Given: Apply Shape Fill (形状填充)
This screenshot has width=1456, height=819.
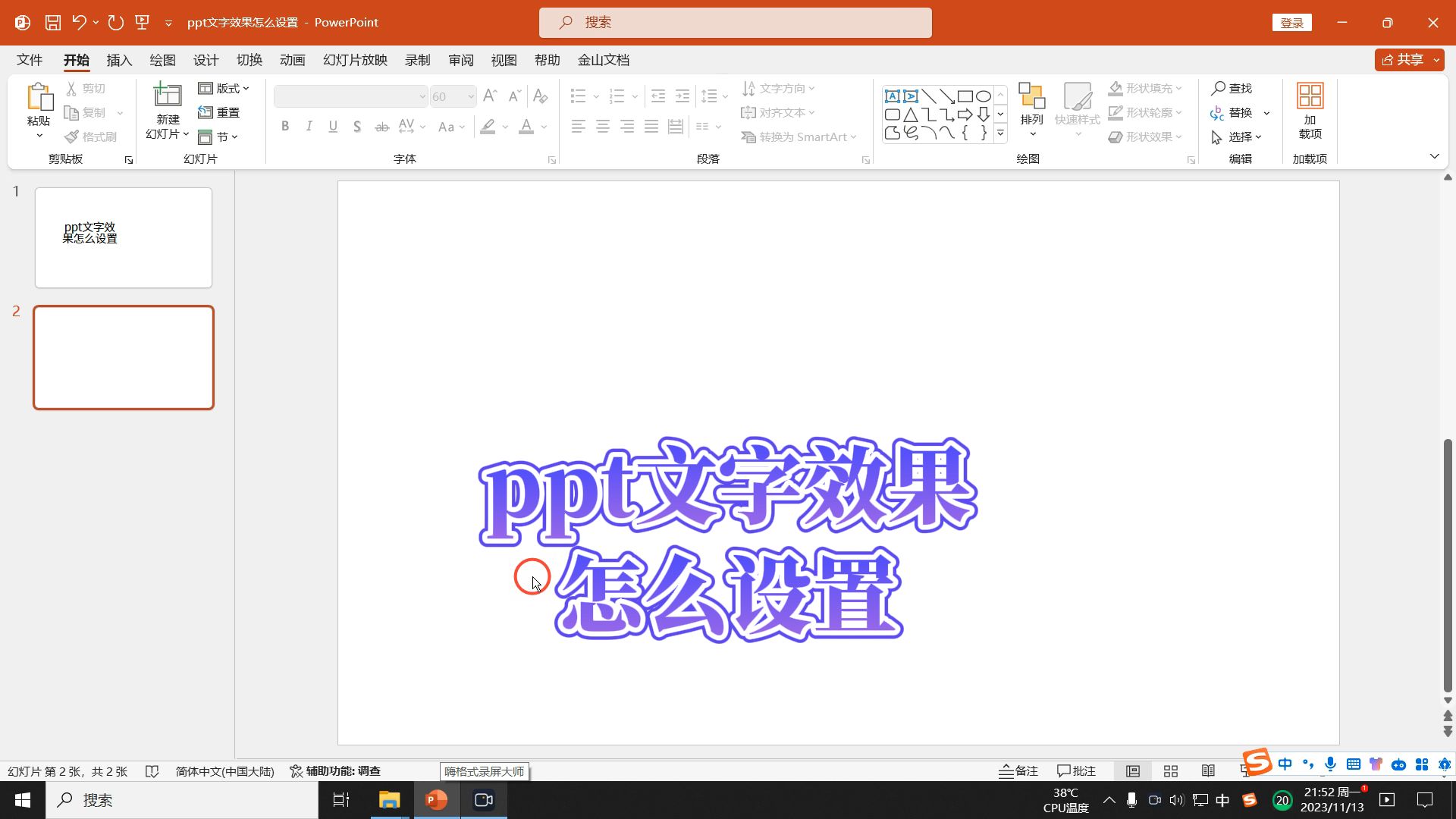Looking at the screenshot, I should [x=1144, y=88].
